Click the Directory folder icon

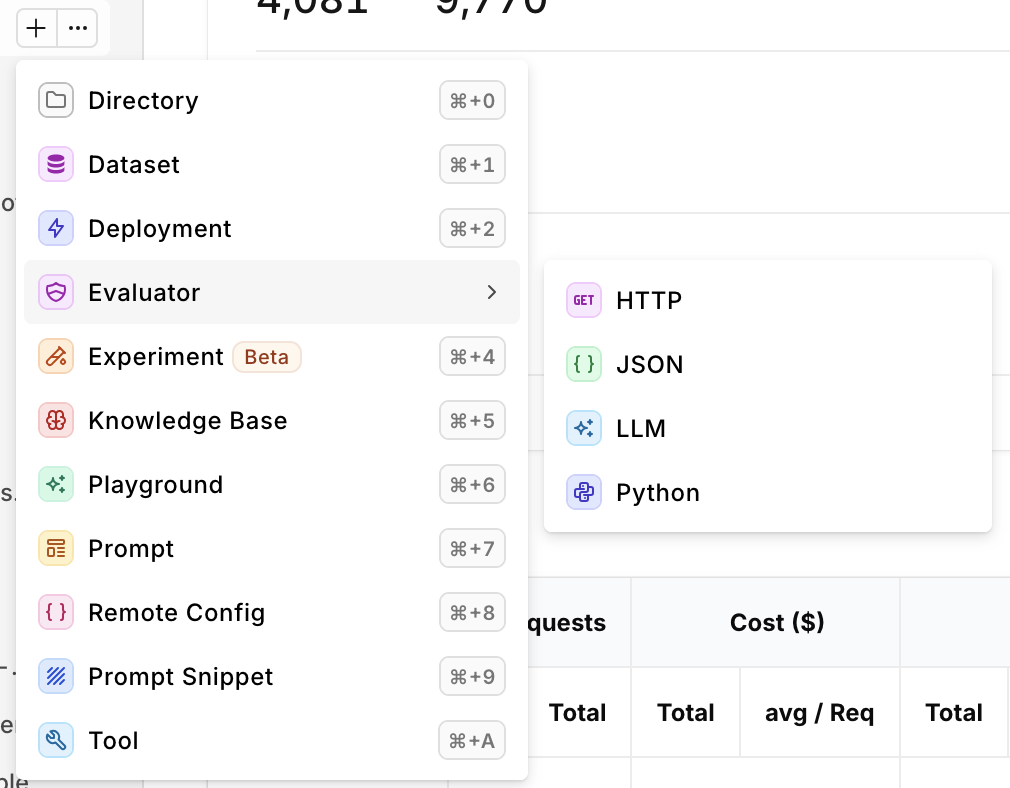(x=56, y=100)
